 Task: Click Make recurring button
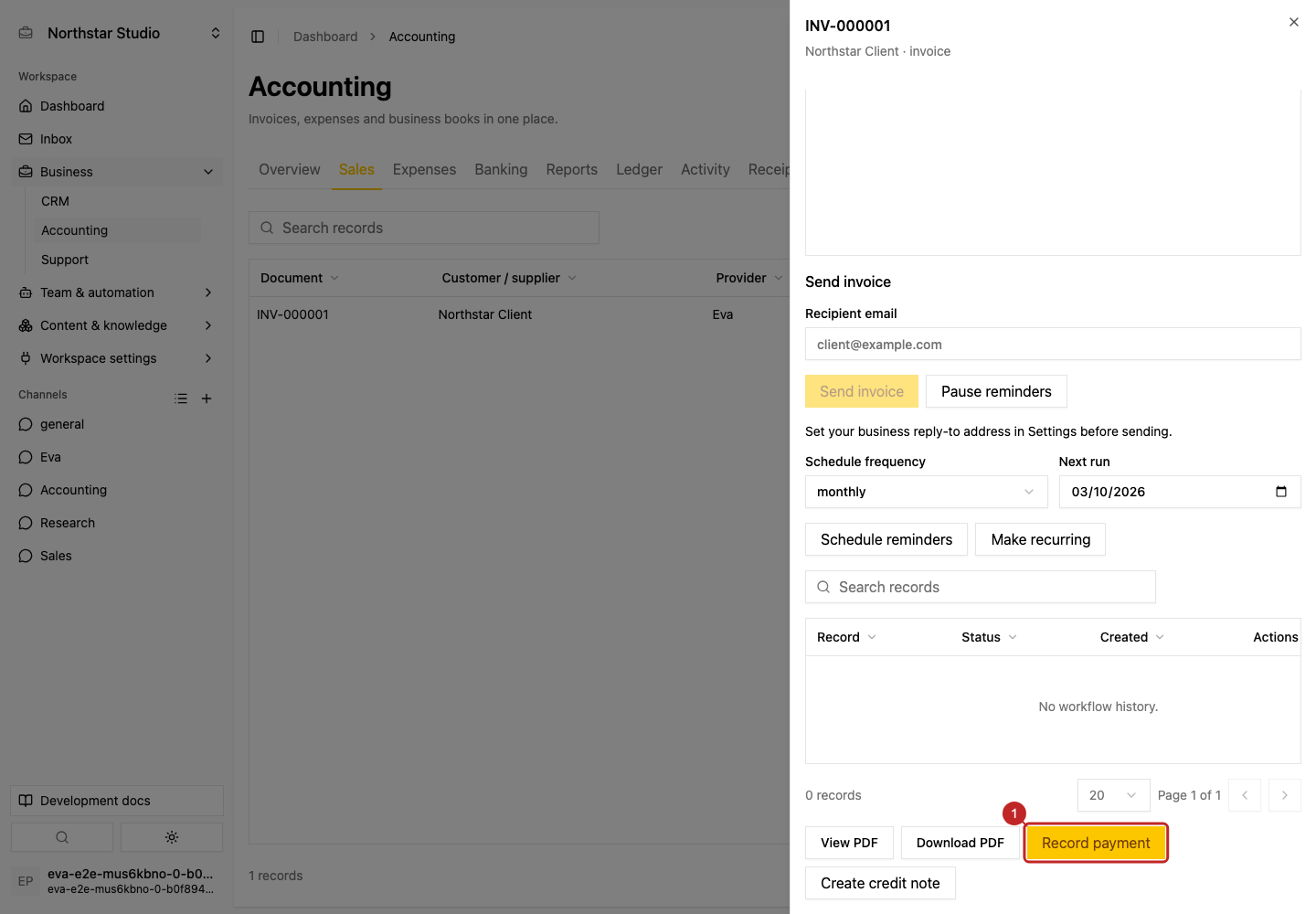click(x=1040, y=539)
